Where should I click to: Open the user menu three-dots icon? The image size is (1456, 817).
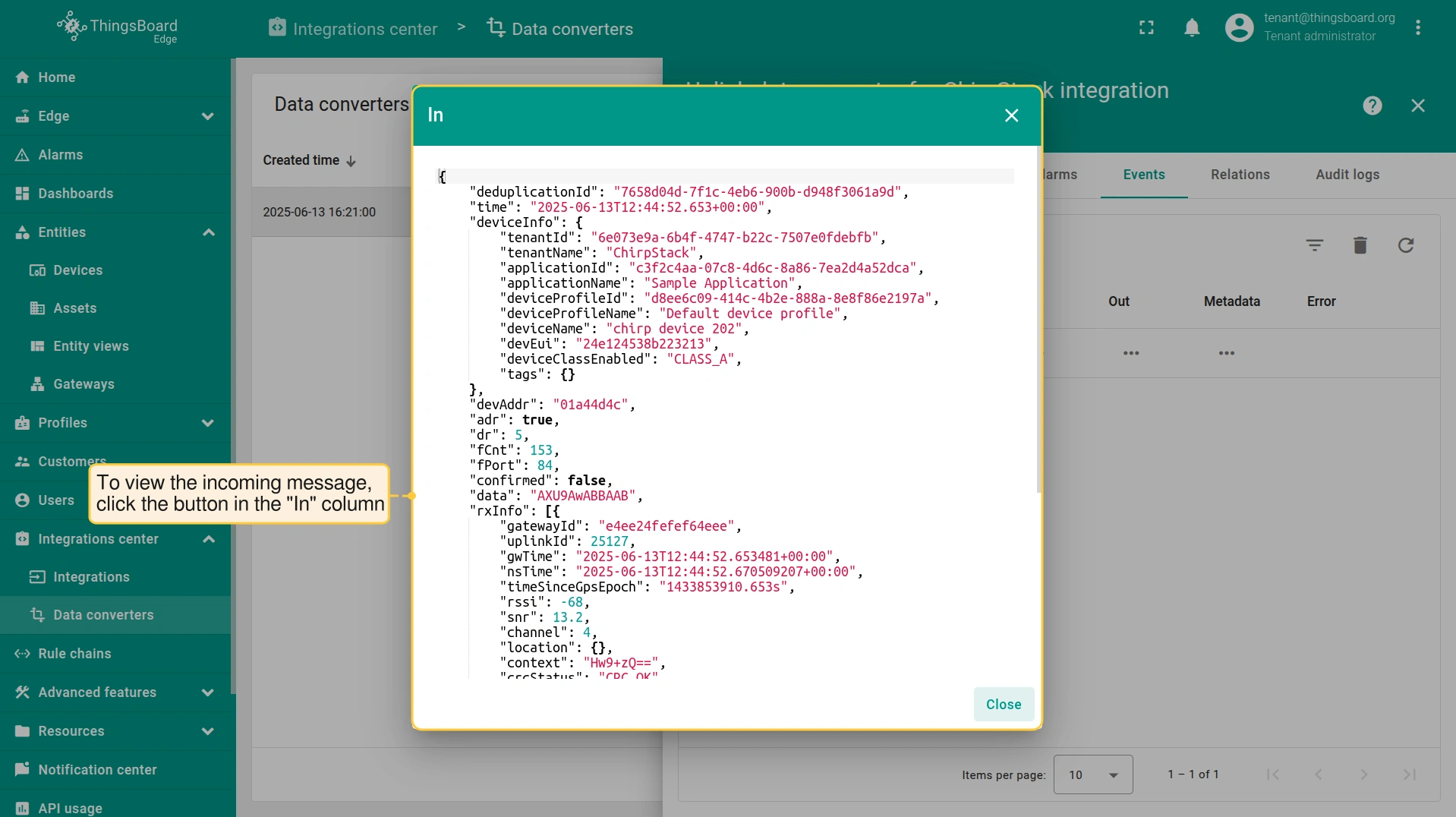(x=1418, y=28)
